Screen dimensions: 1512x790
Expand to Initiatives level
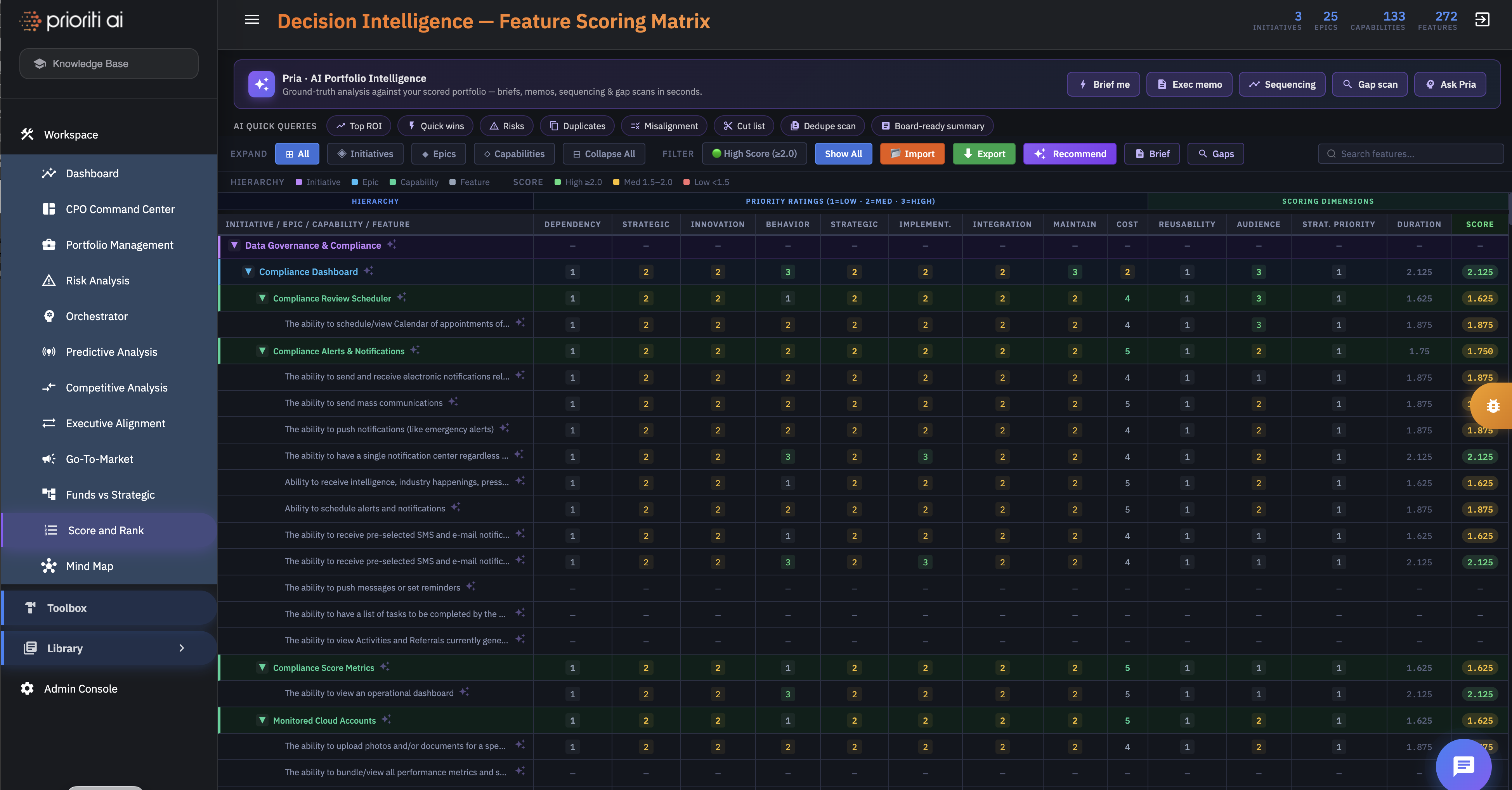[365, 153]
